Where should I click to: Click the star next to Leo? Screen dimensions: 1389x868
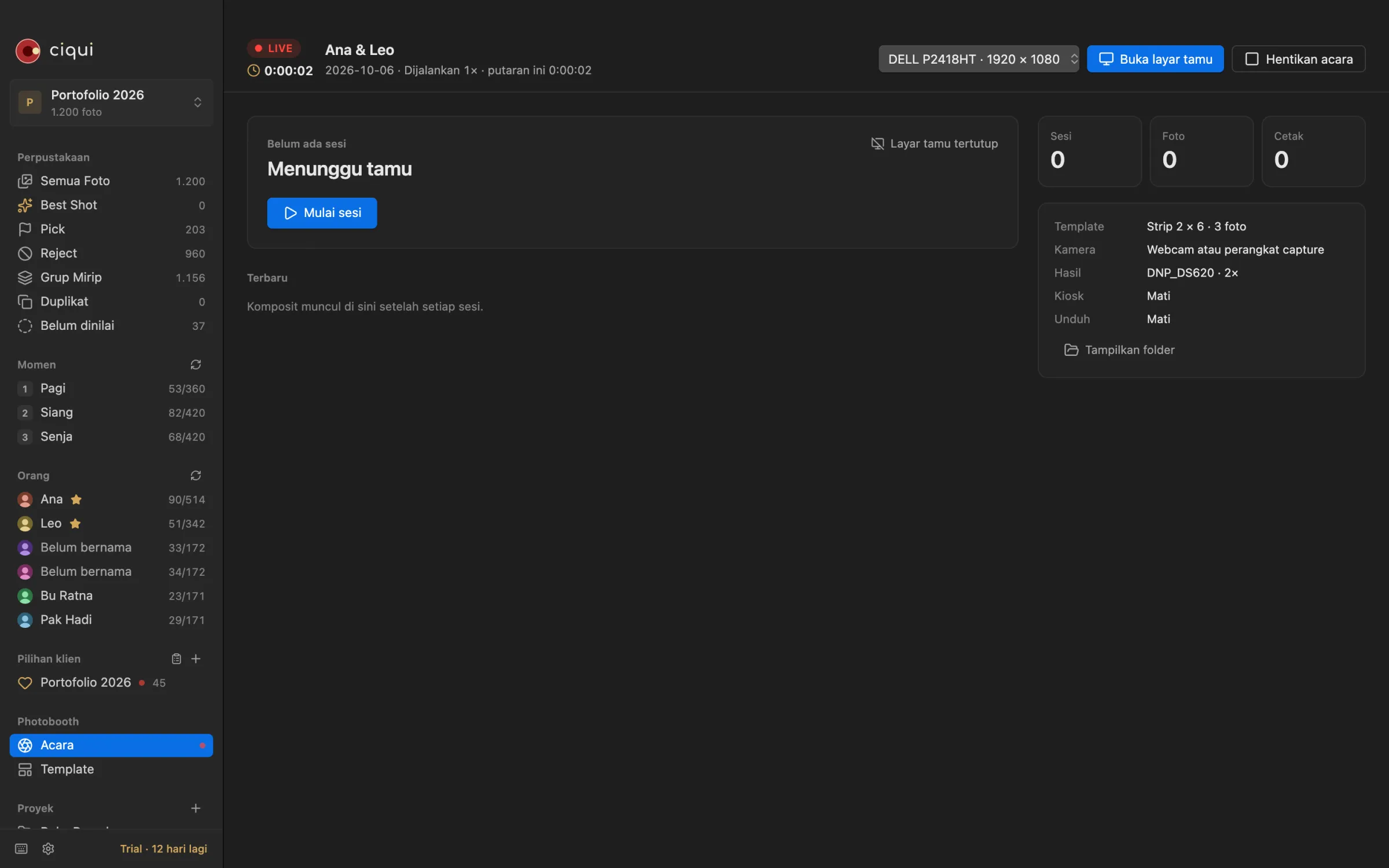point(75,524)
